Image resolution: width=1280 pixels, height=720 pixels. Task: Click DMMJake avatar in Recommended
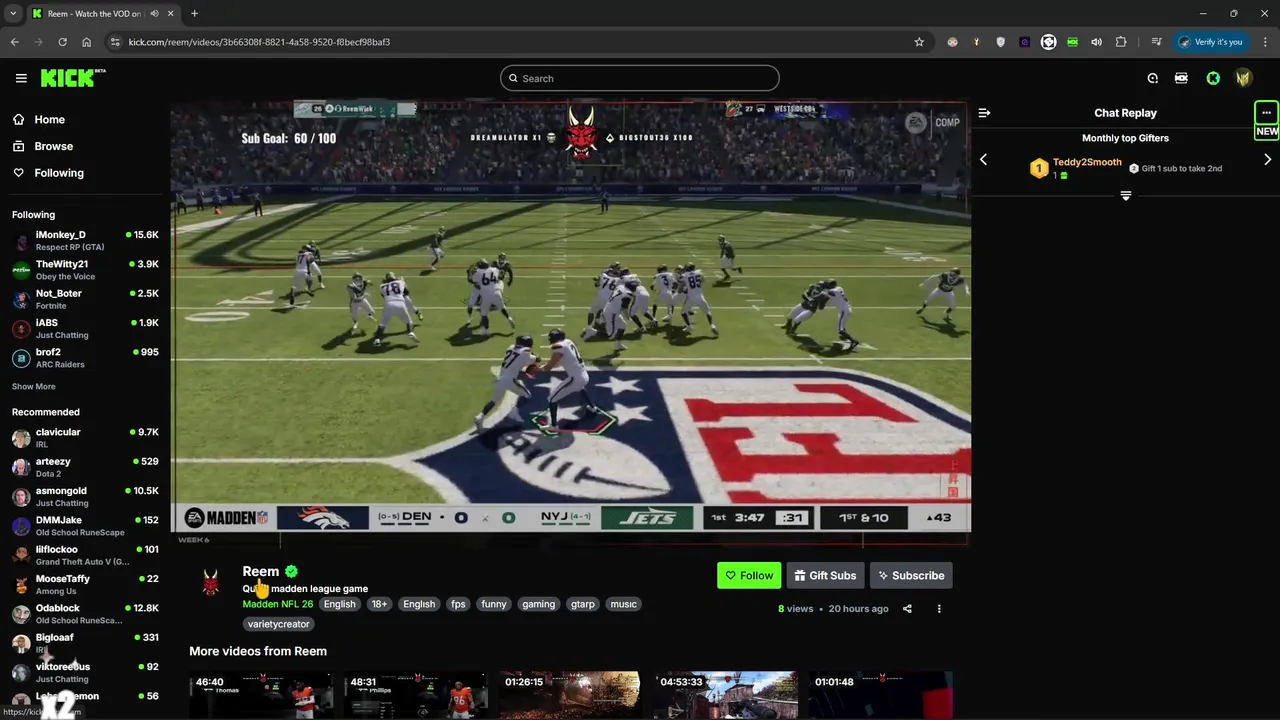(x=21, y=526)
